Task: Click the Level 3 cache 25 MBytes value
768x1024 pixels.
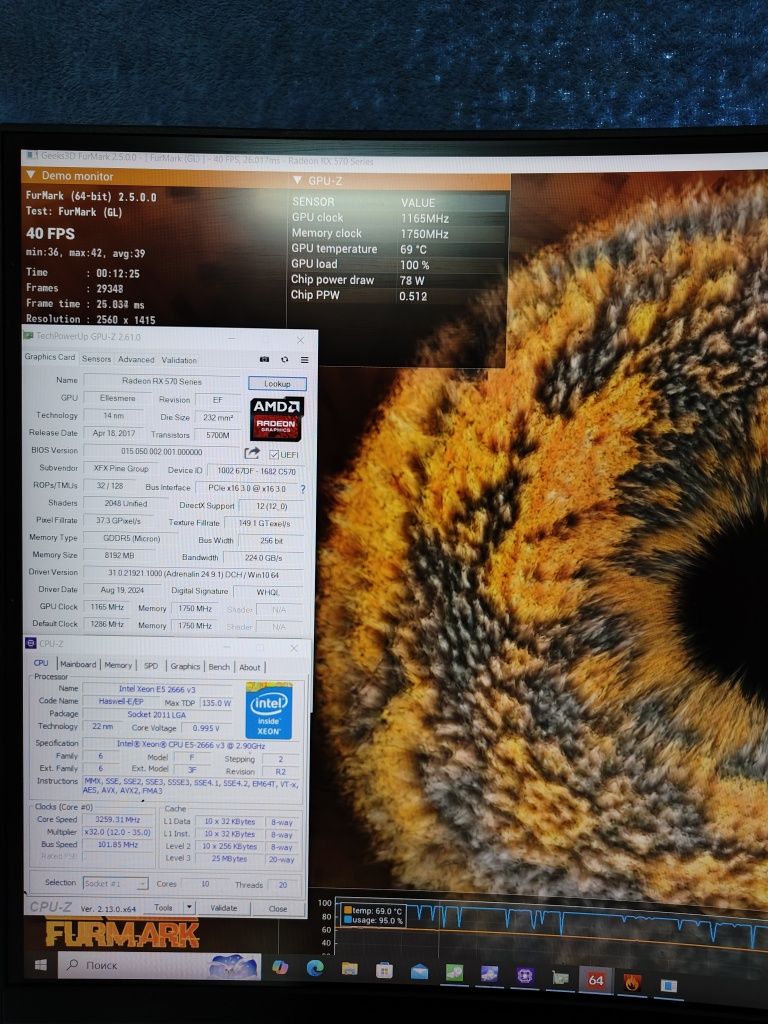Action: (230, 859)
